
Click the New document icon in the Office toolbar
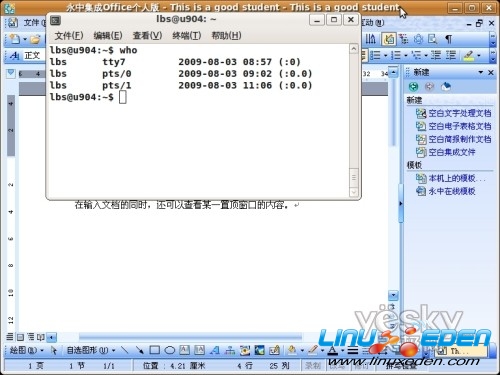point(15,39)
